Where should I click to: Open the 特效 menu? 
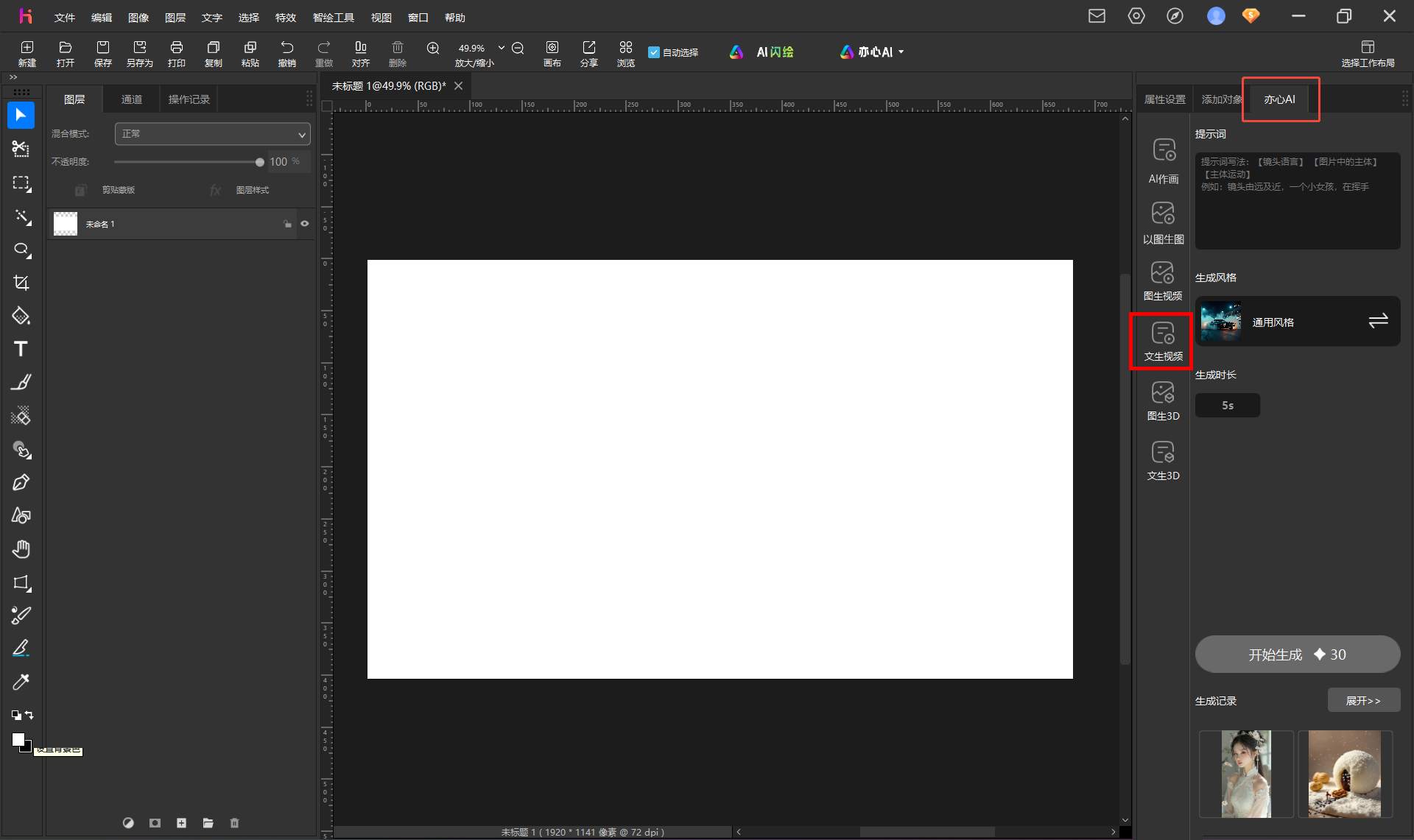[286, 17]
